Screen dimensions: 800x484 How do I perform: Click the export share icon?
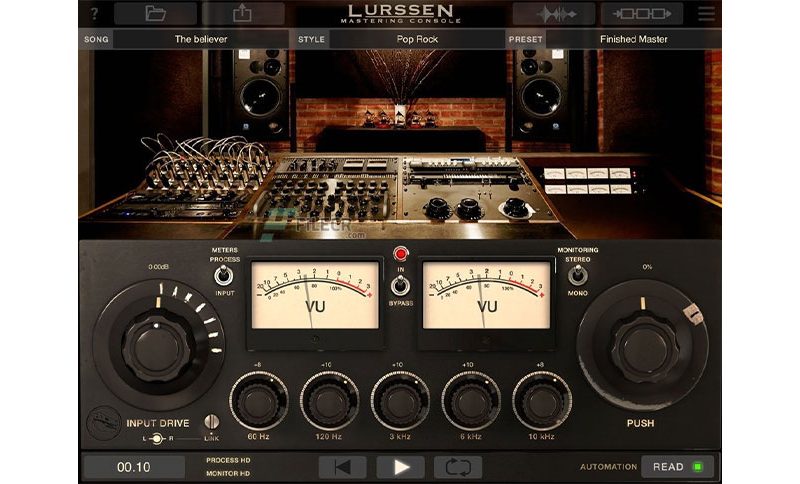click(243, 13)
